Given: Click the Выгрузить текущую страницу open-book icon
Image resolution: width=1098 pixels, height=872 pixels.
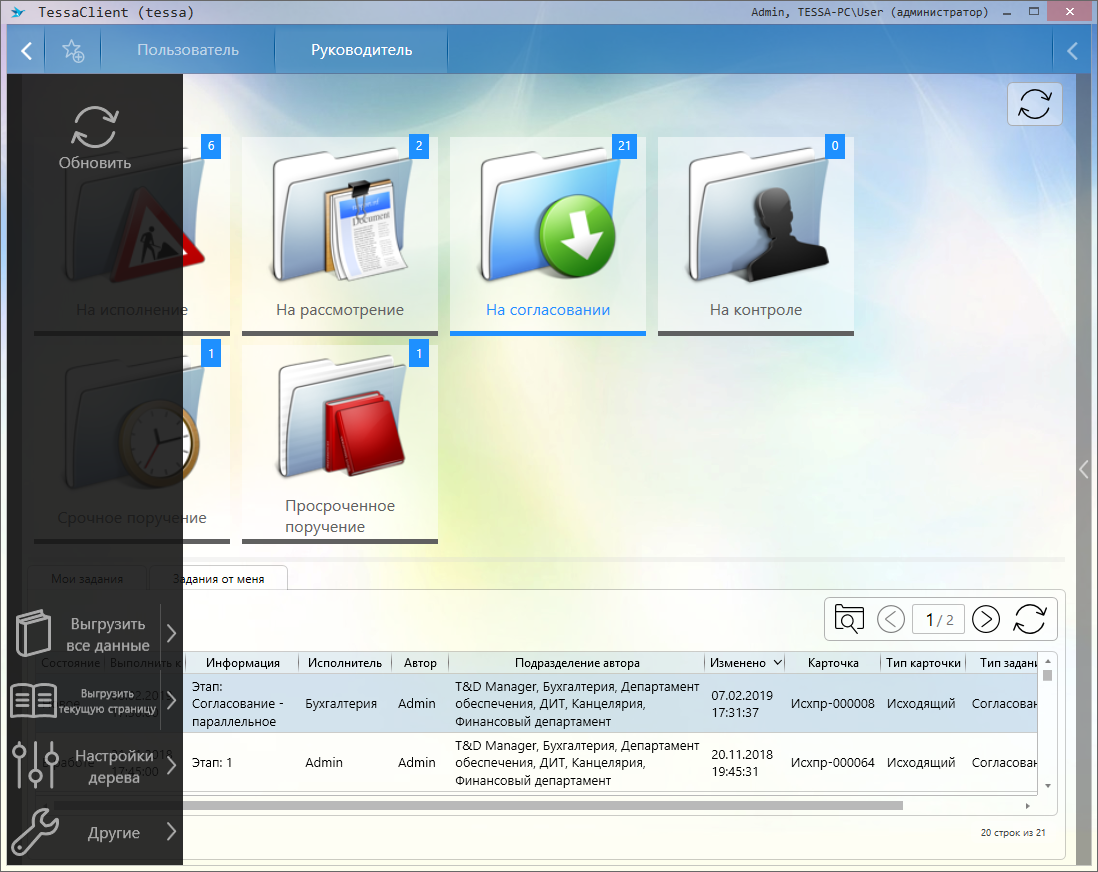Looking at the screenshot, I should (34, 700).
